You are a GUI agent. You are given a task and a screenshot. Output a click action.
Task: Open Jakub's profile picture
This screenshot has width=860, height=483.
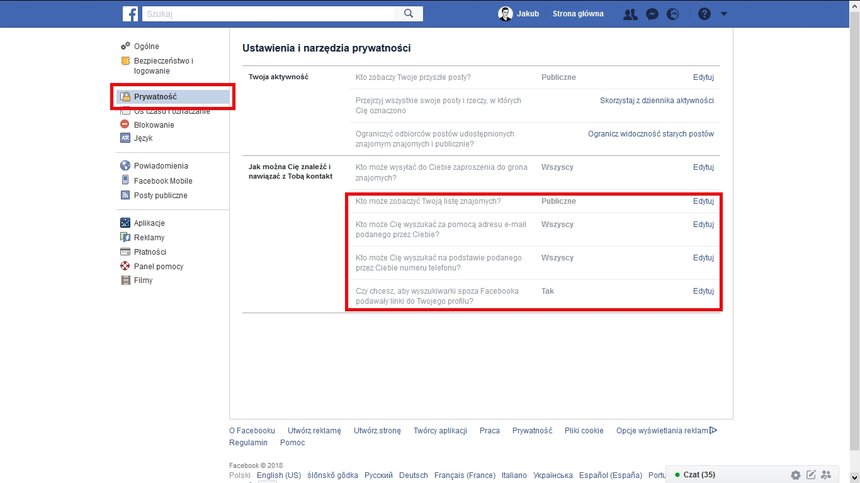point(505,14)
